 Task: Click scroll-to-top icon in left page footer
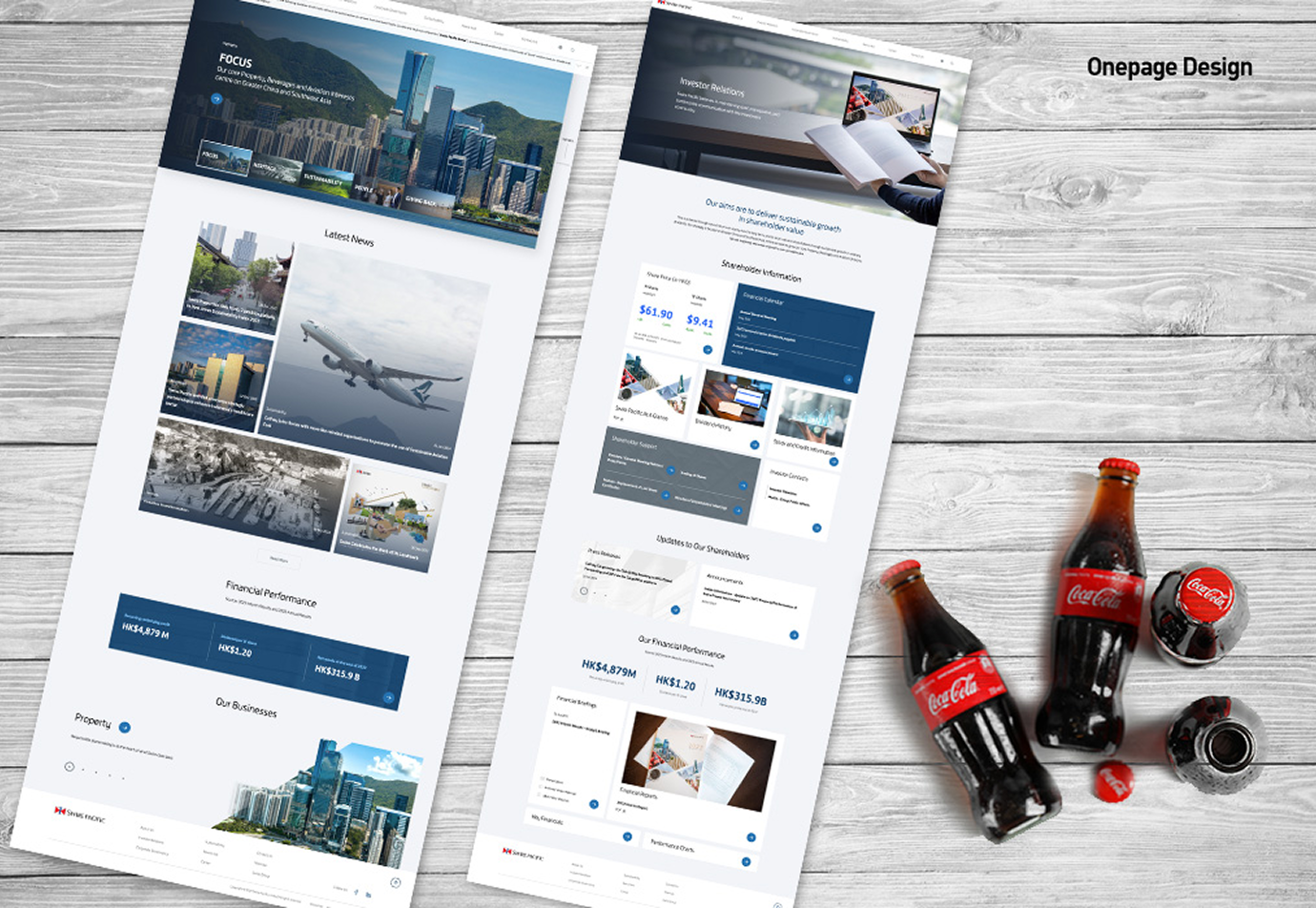point(396,882)
